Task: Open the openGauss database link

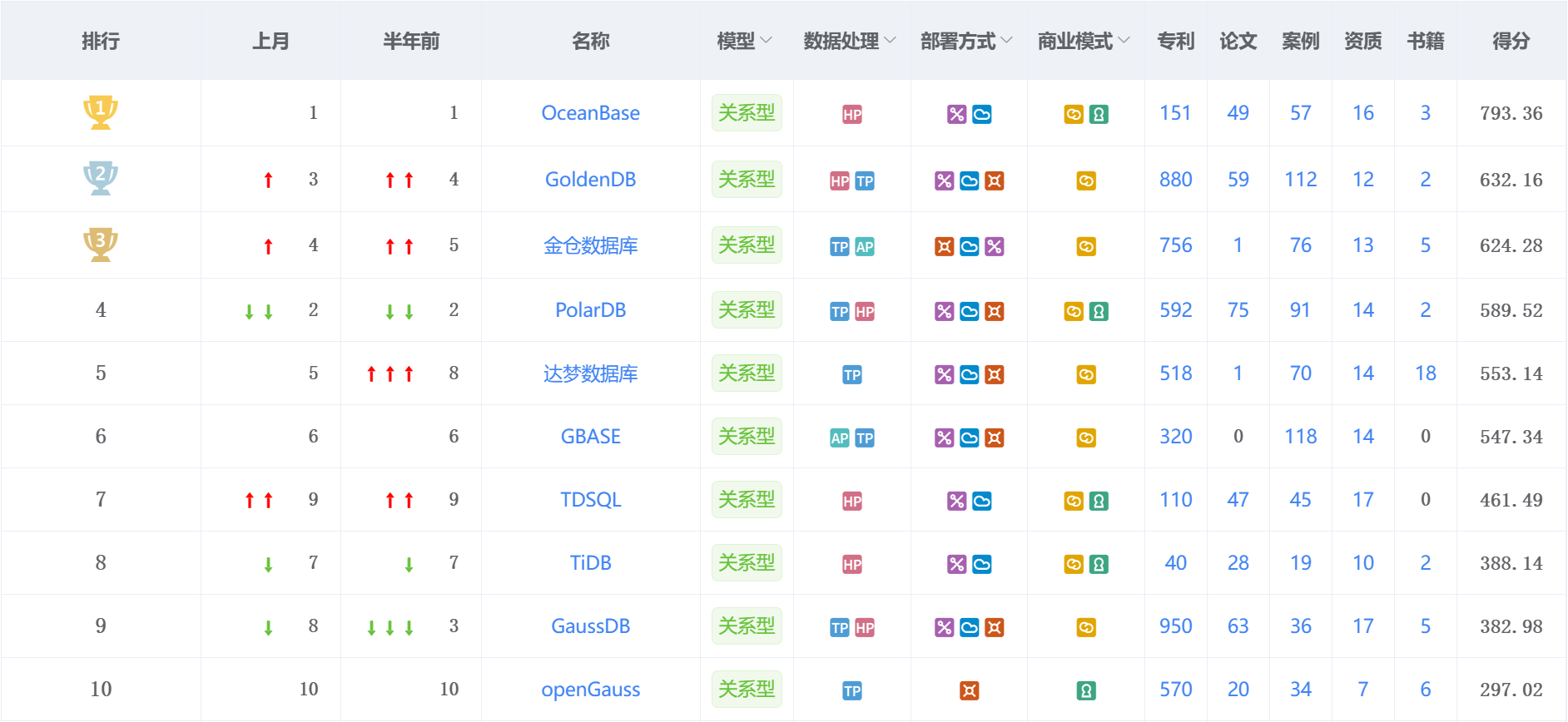Action: click(x=591, y=690)
